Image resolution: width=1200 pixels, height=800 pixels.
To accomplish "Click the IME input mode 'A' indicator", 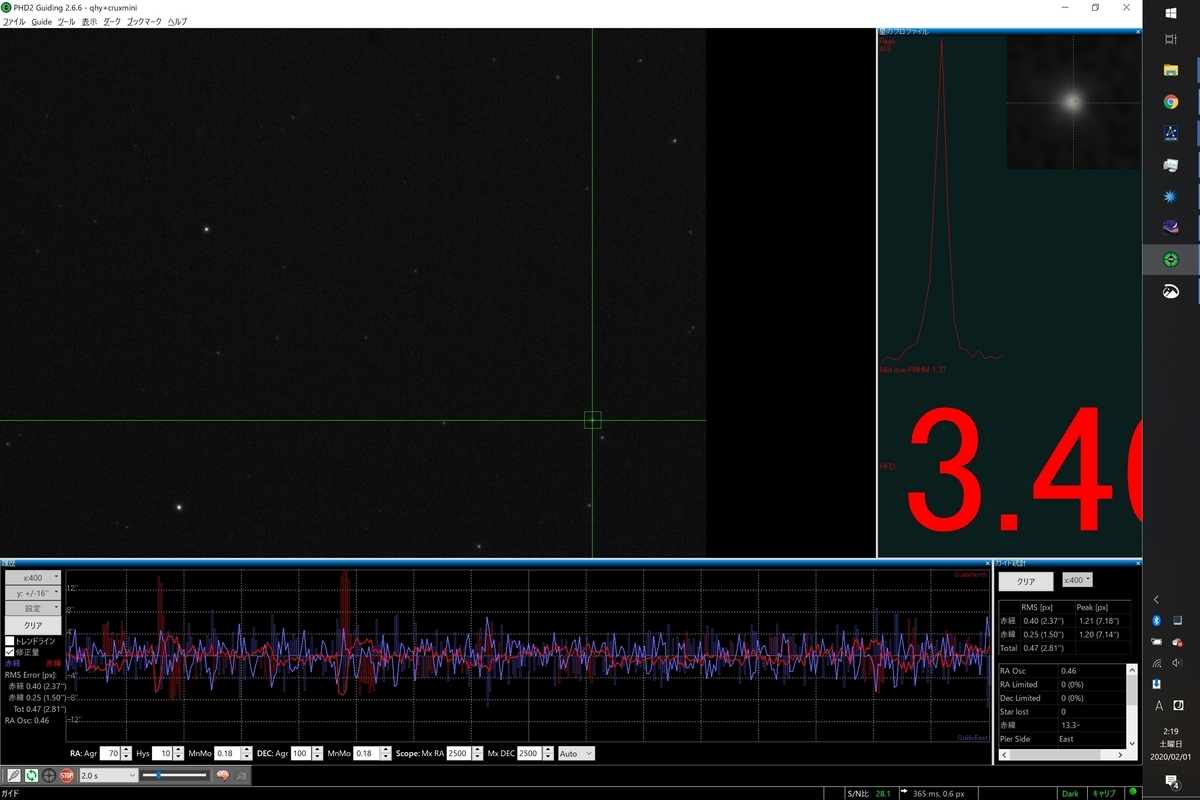I will point(1159,705).
